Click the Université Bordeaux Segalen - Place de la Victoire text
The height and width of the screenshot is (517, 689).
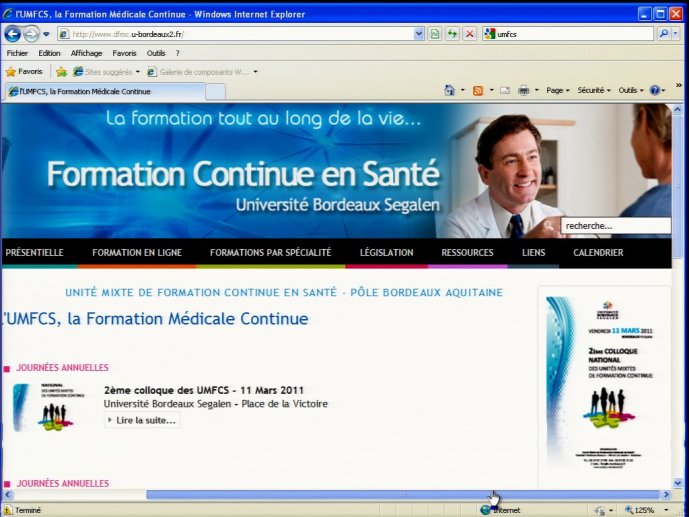pos(216,404)
